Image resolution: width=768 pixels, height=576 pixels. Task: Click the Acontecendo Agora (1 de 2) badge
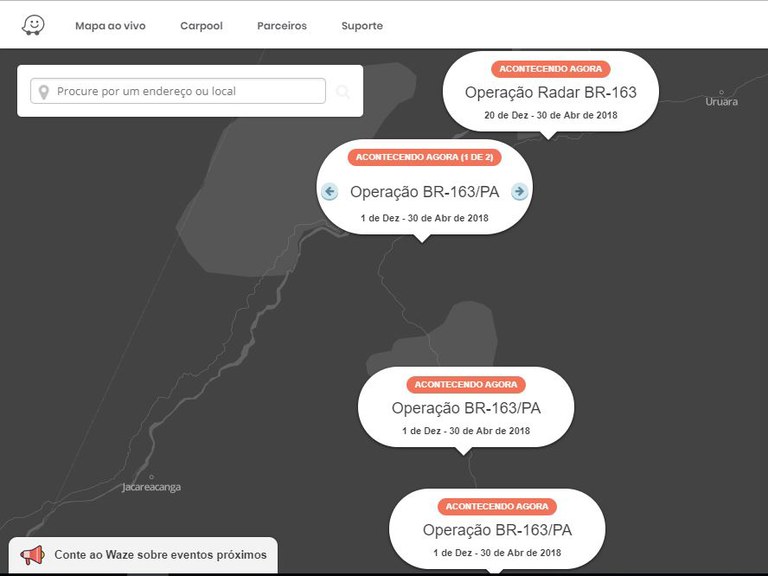424,157
